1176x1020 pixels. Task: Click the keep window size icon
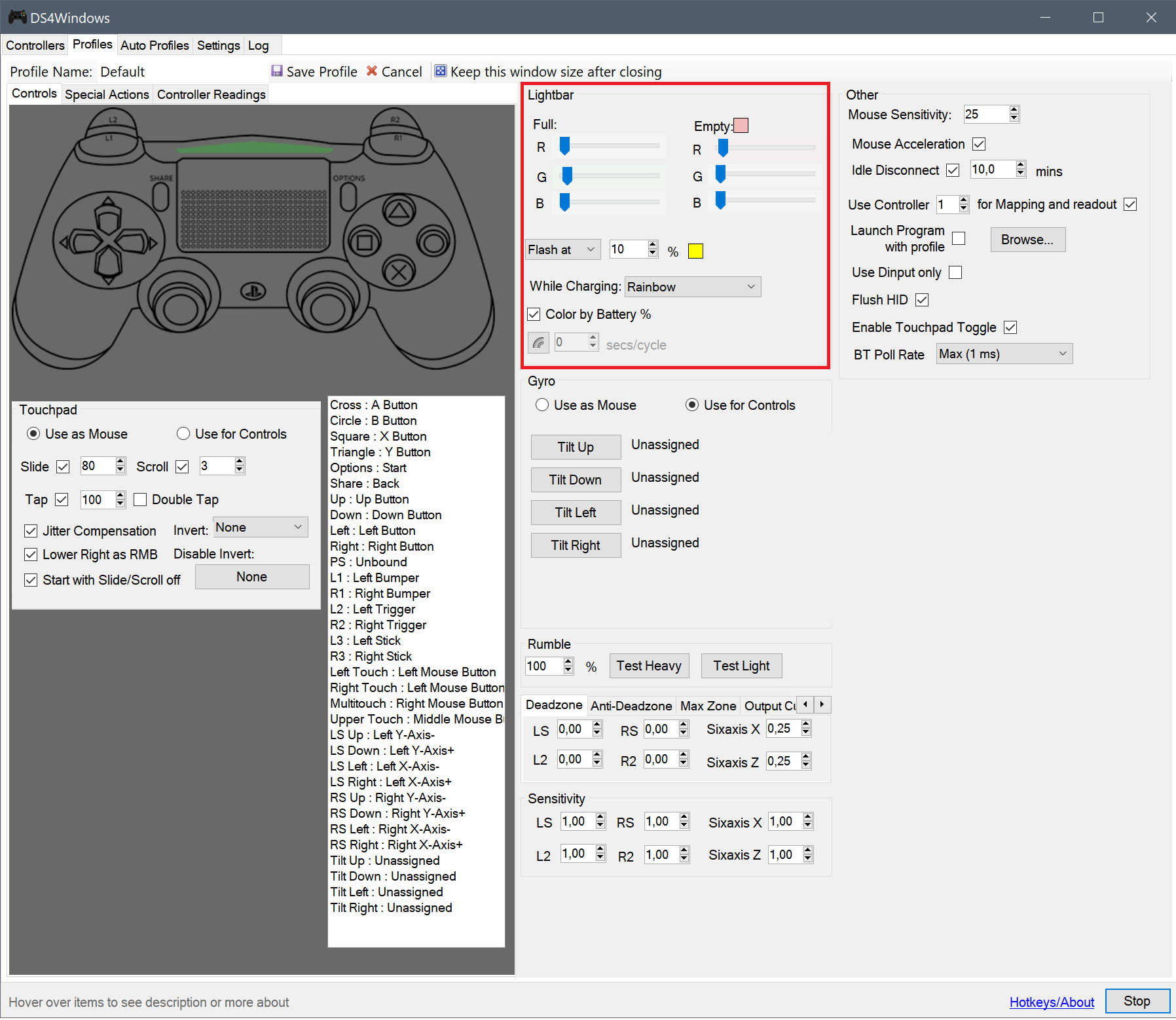click(441, 71)
